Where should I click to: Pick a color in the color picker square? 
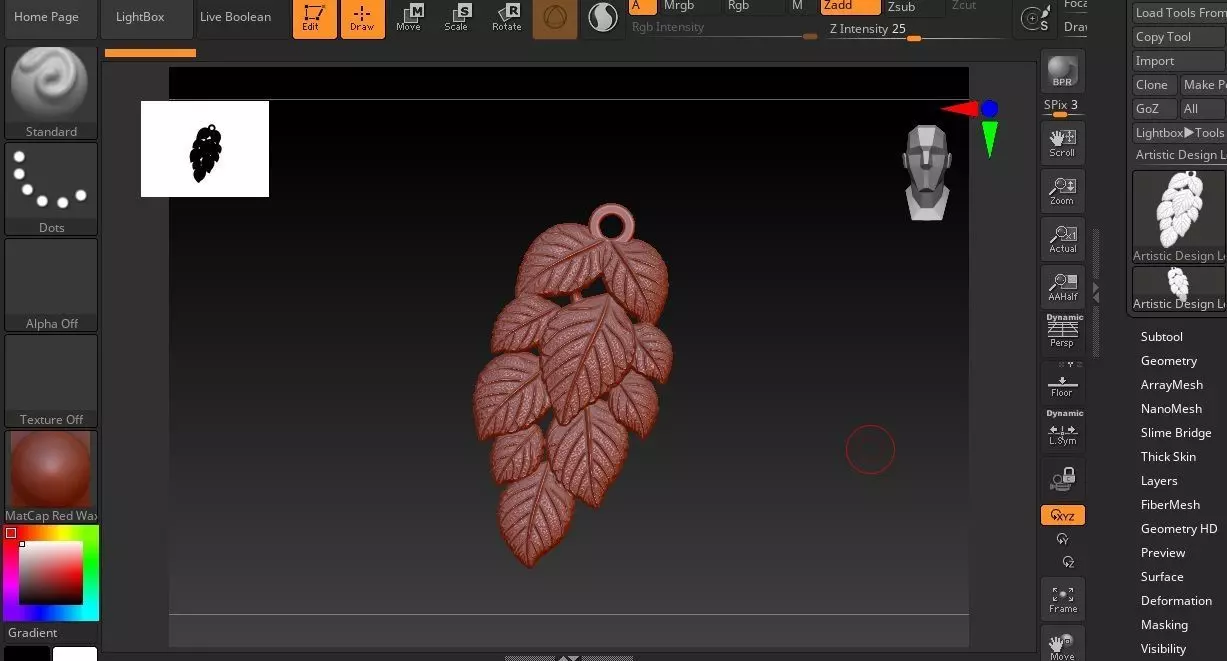(x=51, y=573)
